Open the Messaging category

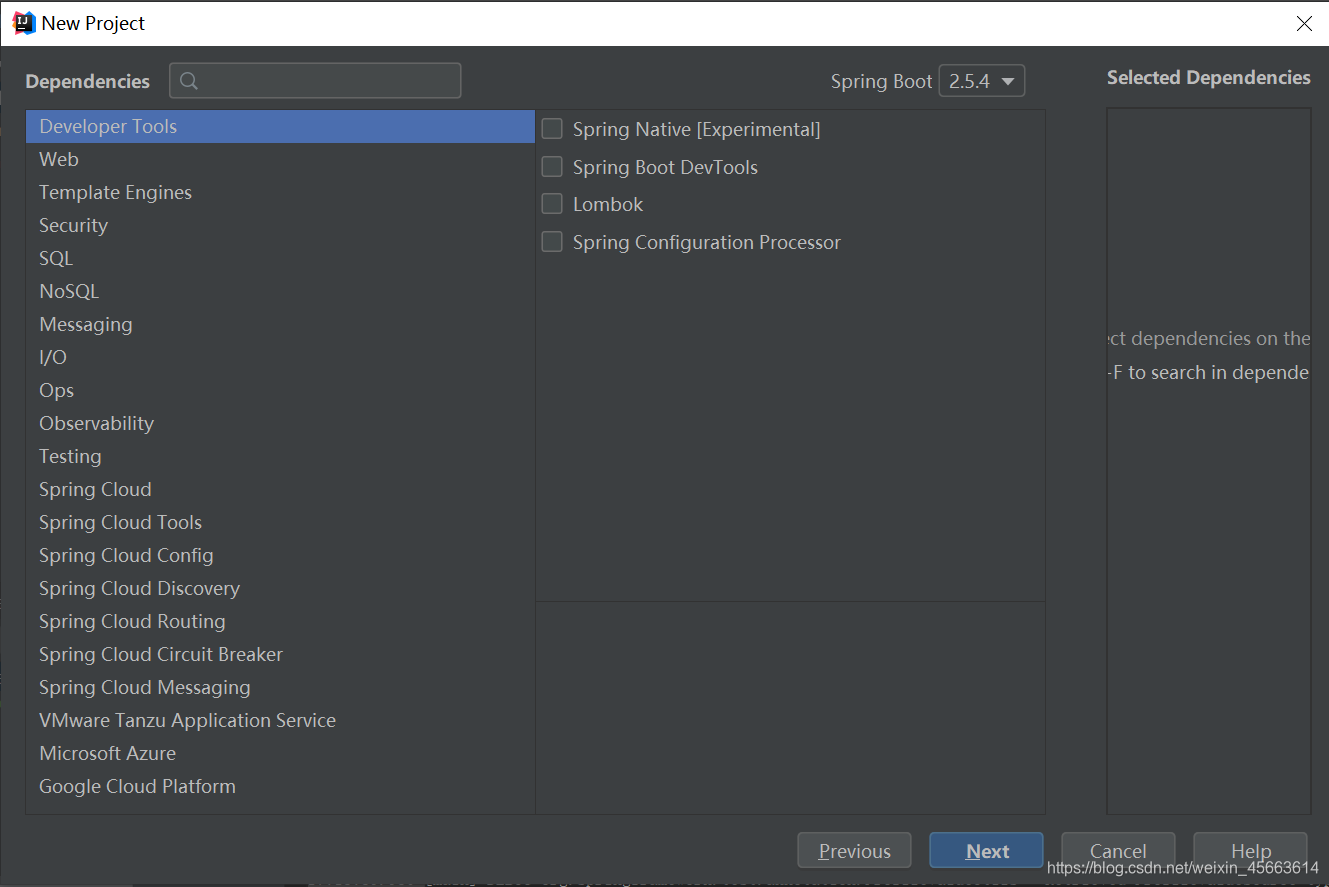(281, 324)
